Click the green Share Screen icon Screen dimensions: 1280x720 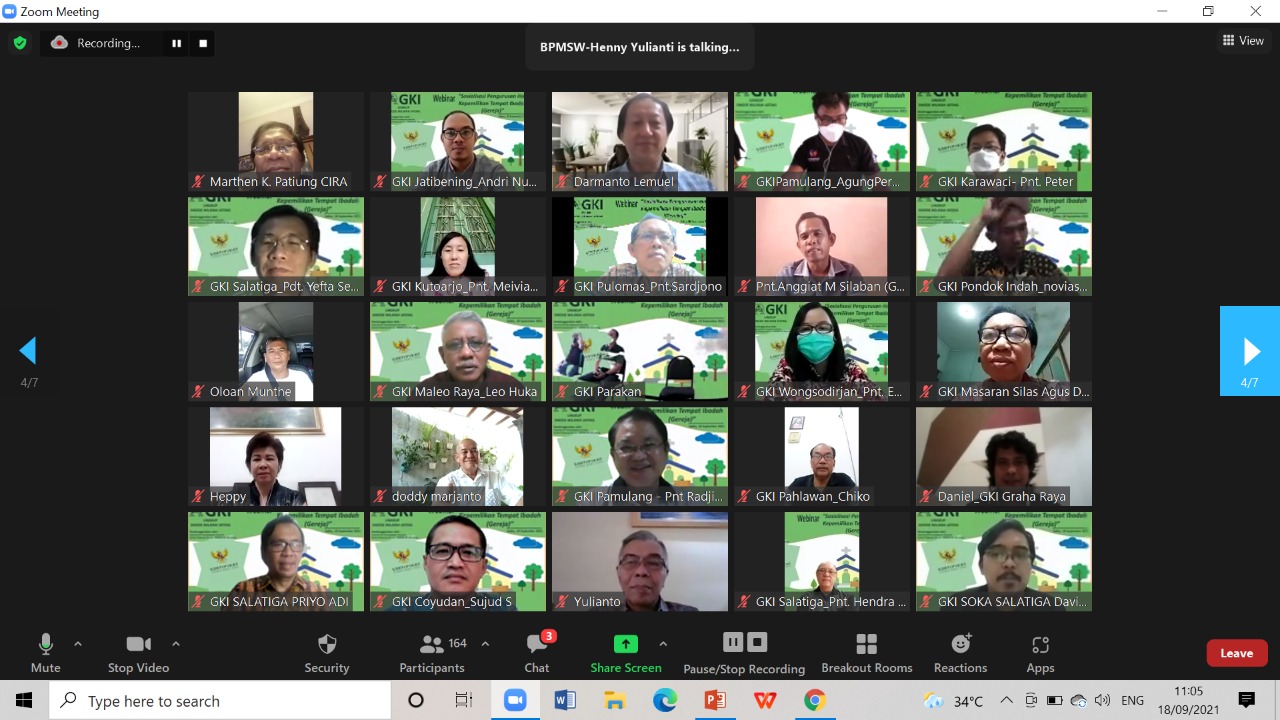pyautogui.click(x=625, y=644)
